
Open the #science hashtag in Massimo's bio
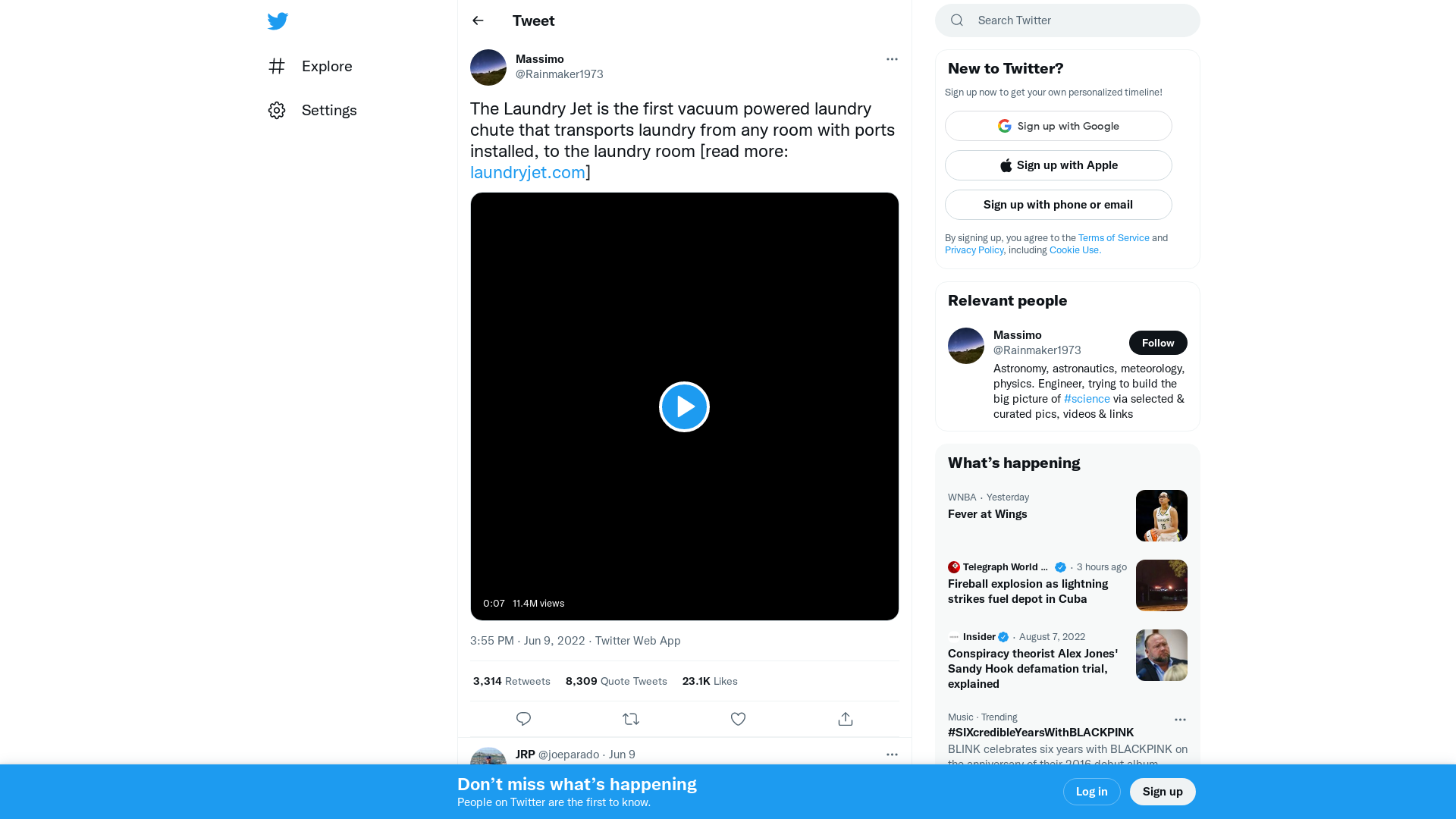(x=1087, y=398)
